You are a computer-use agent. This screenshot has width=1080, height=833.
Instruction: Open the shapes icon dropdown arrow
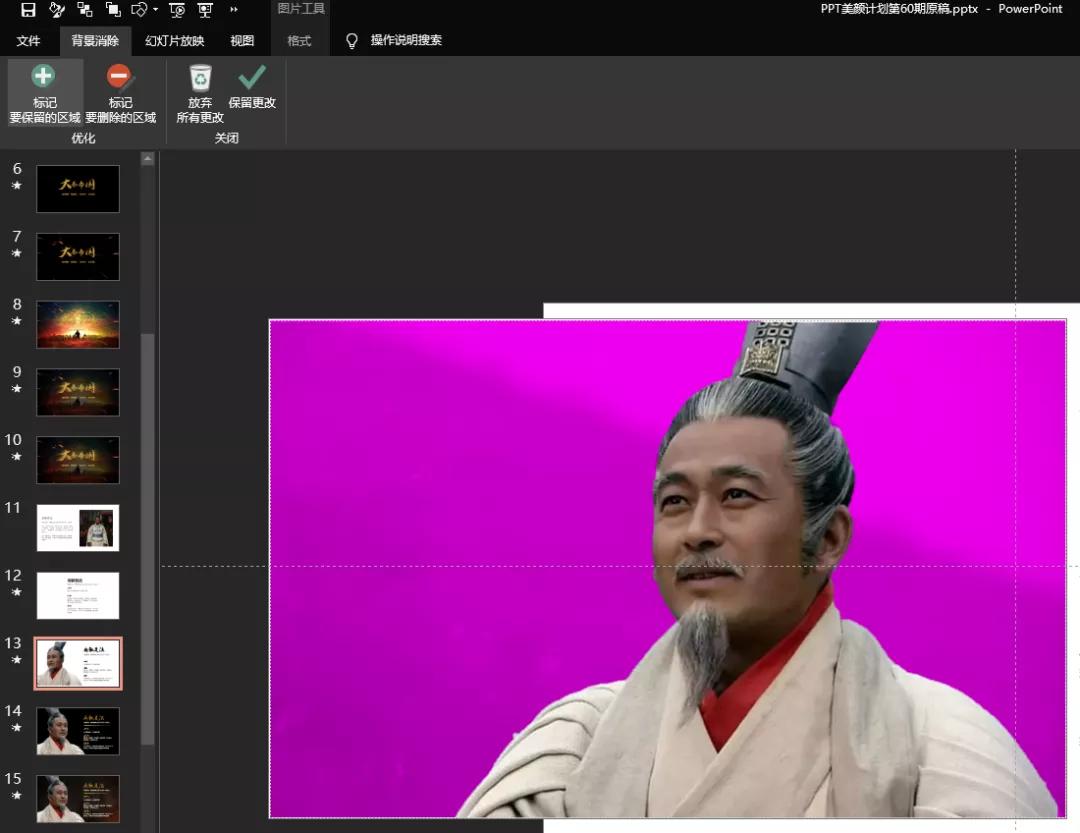(x=155, y=10)
